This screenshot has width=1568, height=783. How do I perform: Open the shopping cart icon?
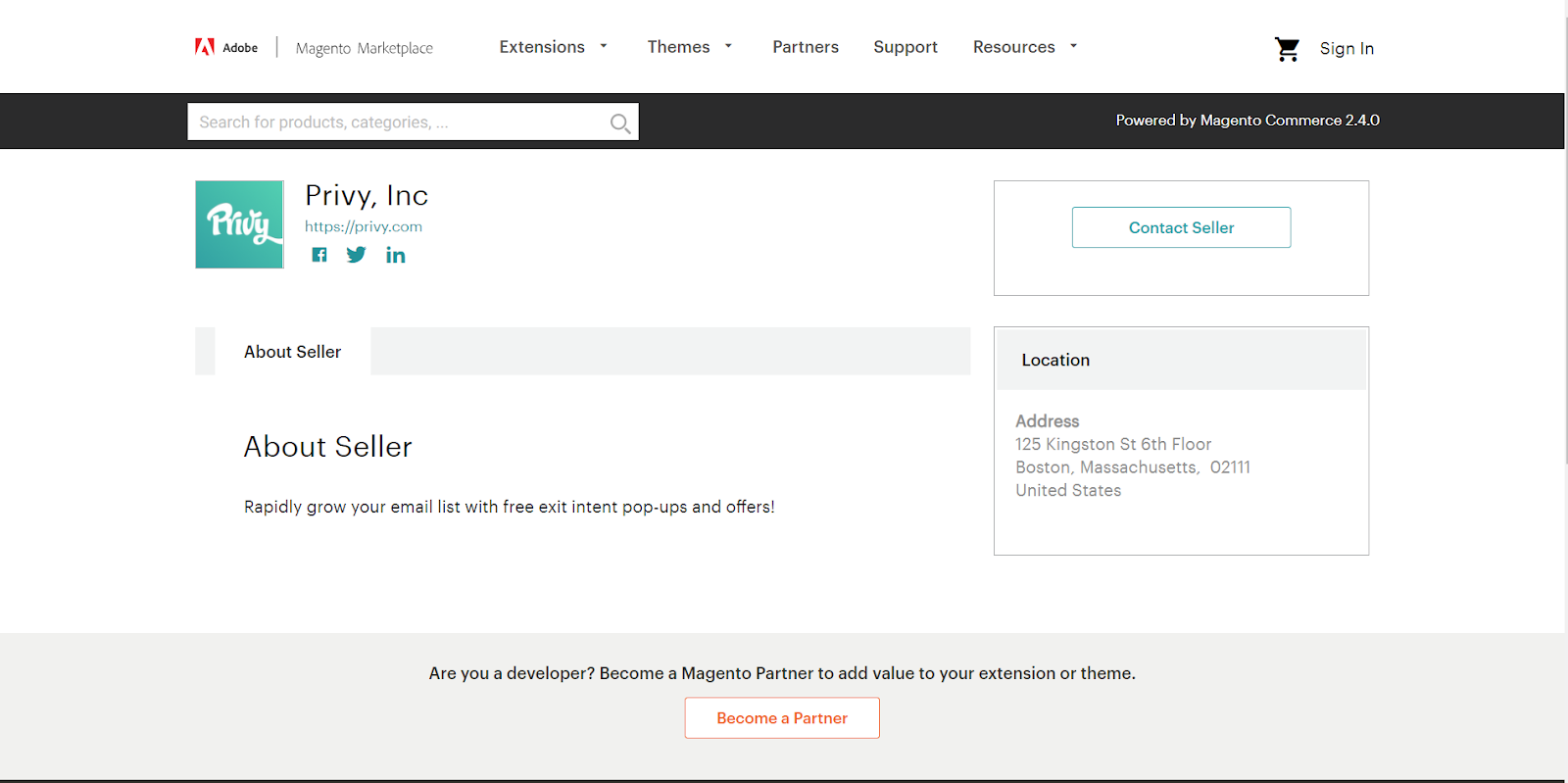[x=1287, y=49]
